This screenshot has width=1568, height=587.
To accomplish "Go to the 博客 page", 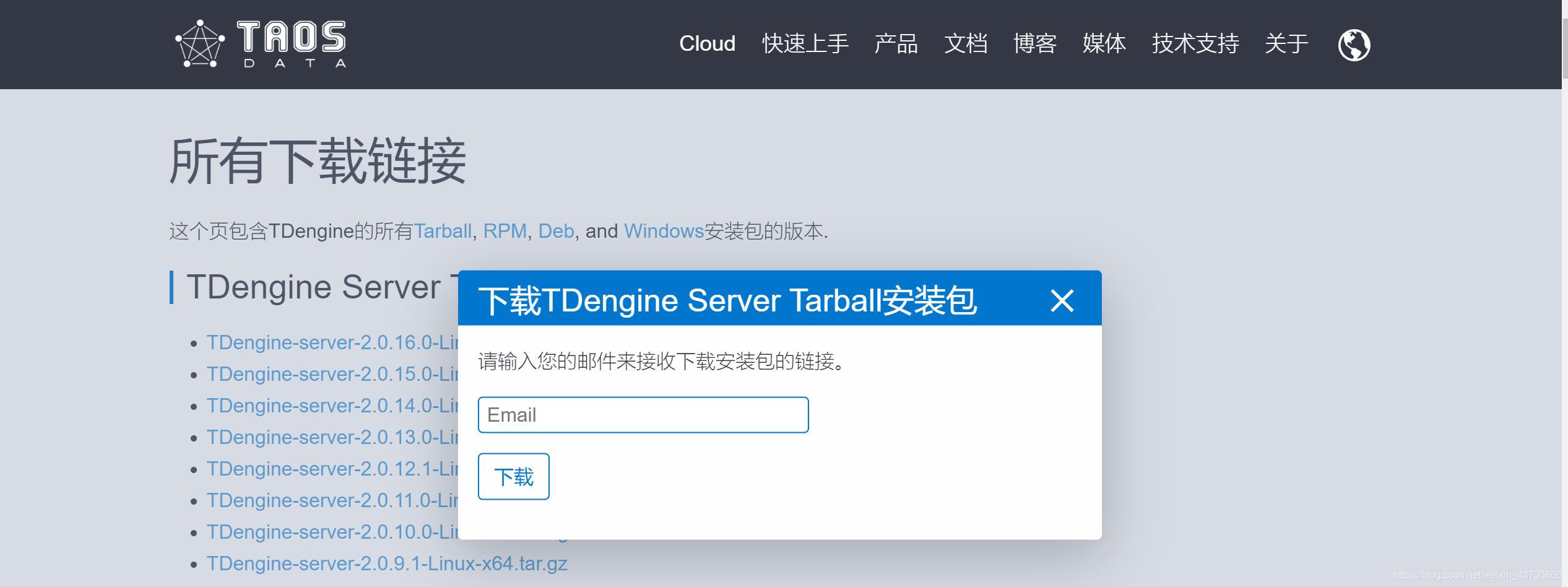I will click(x=1034, y=43).
